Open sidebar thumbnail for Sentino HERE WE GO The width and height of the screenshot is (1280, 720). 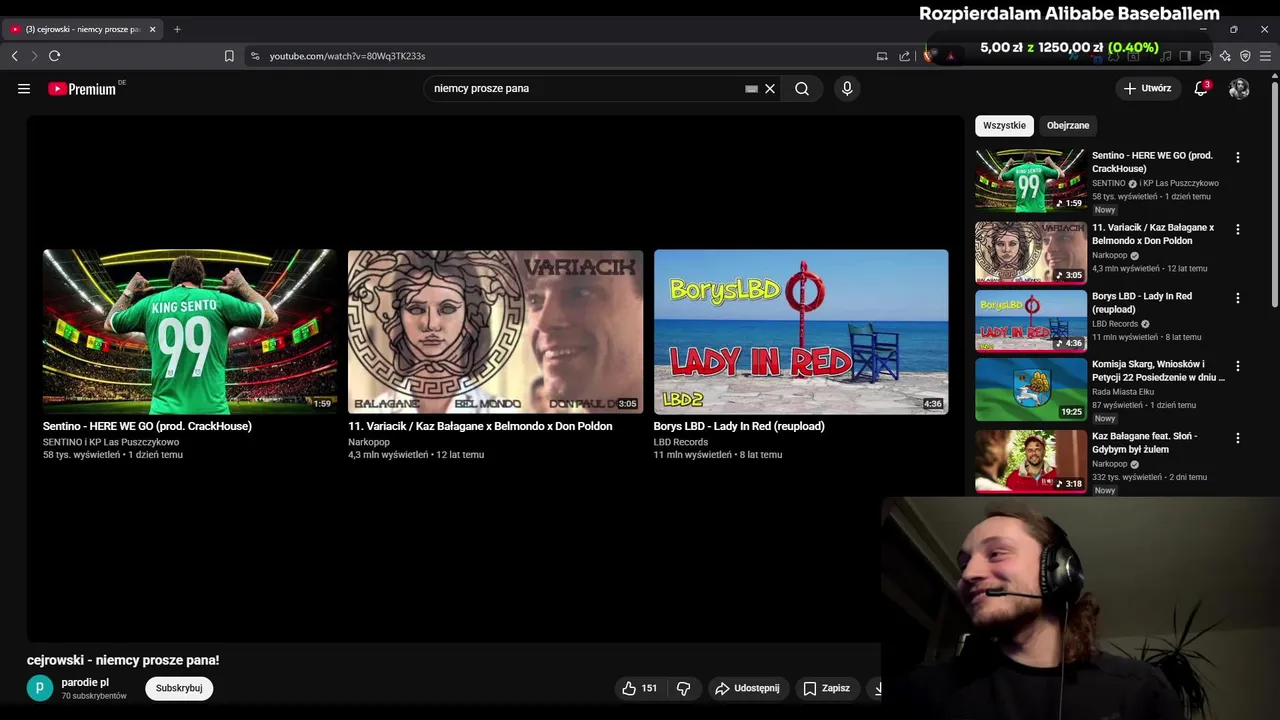pos(1030,181)
